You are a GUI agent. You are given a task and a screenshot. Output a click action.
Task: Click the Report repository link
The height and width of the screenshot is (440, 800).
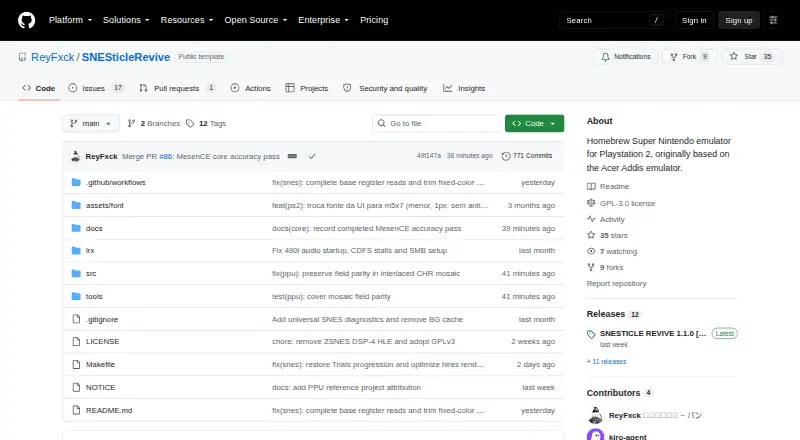616,283
